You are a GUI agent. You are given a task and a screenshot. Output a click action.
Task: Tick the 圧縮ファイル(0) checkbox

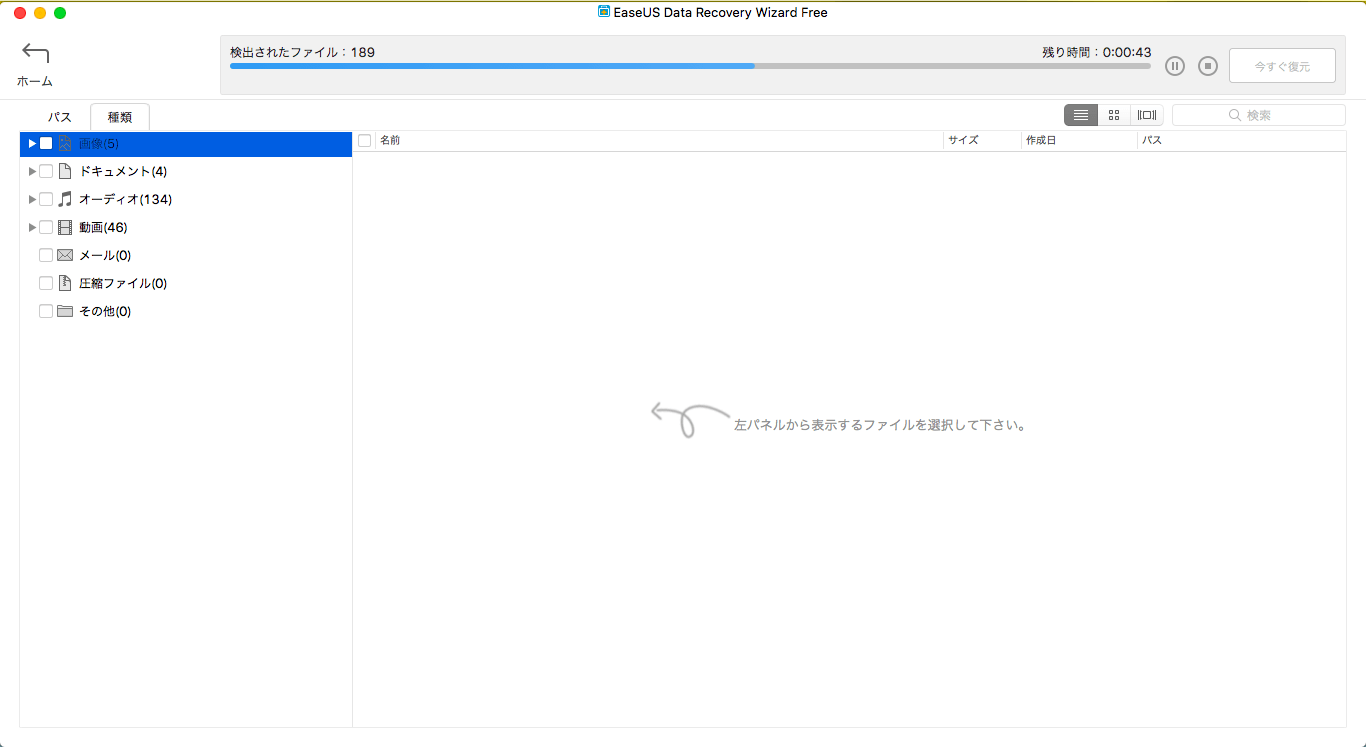click(46, 283)
